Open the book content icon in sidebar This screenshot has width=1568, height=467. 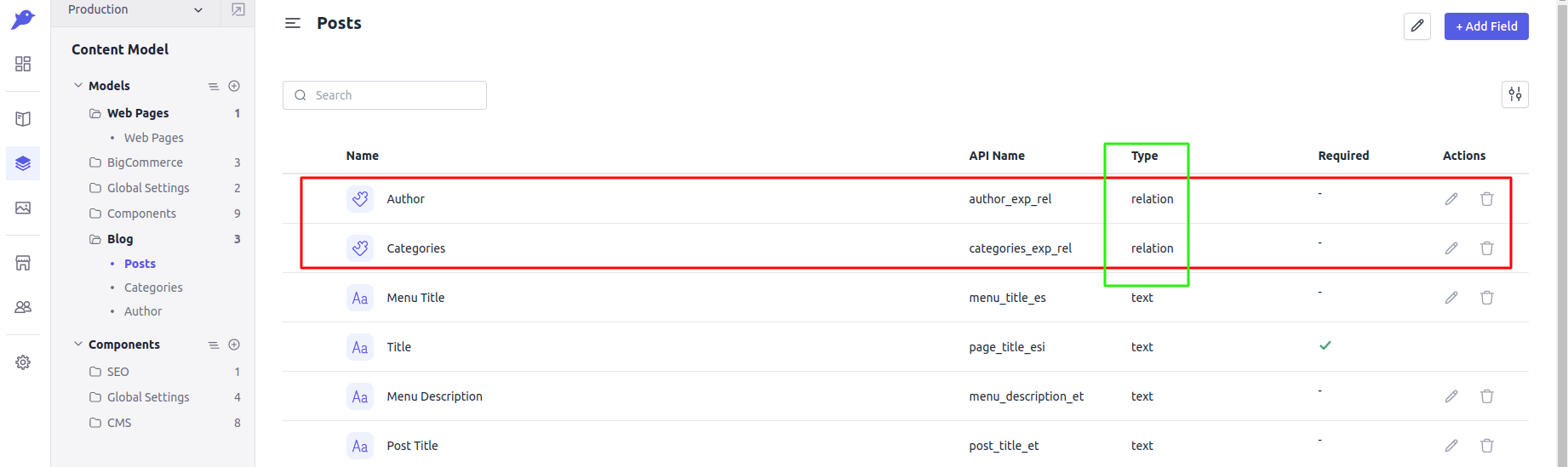pos(23,119)
